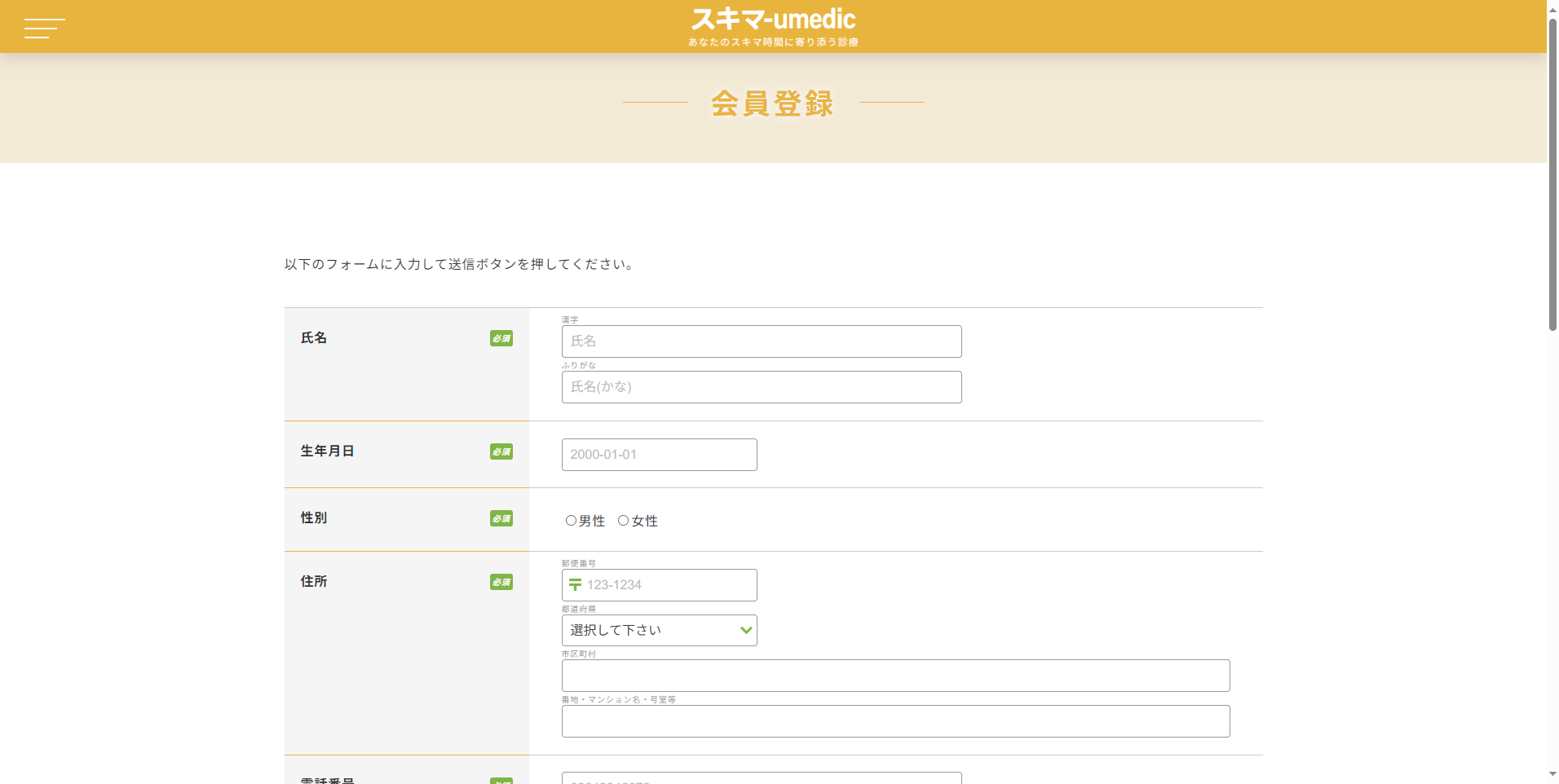Focus the 氏名(かな) furigana field

coord(761,387)
